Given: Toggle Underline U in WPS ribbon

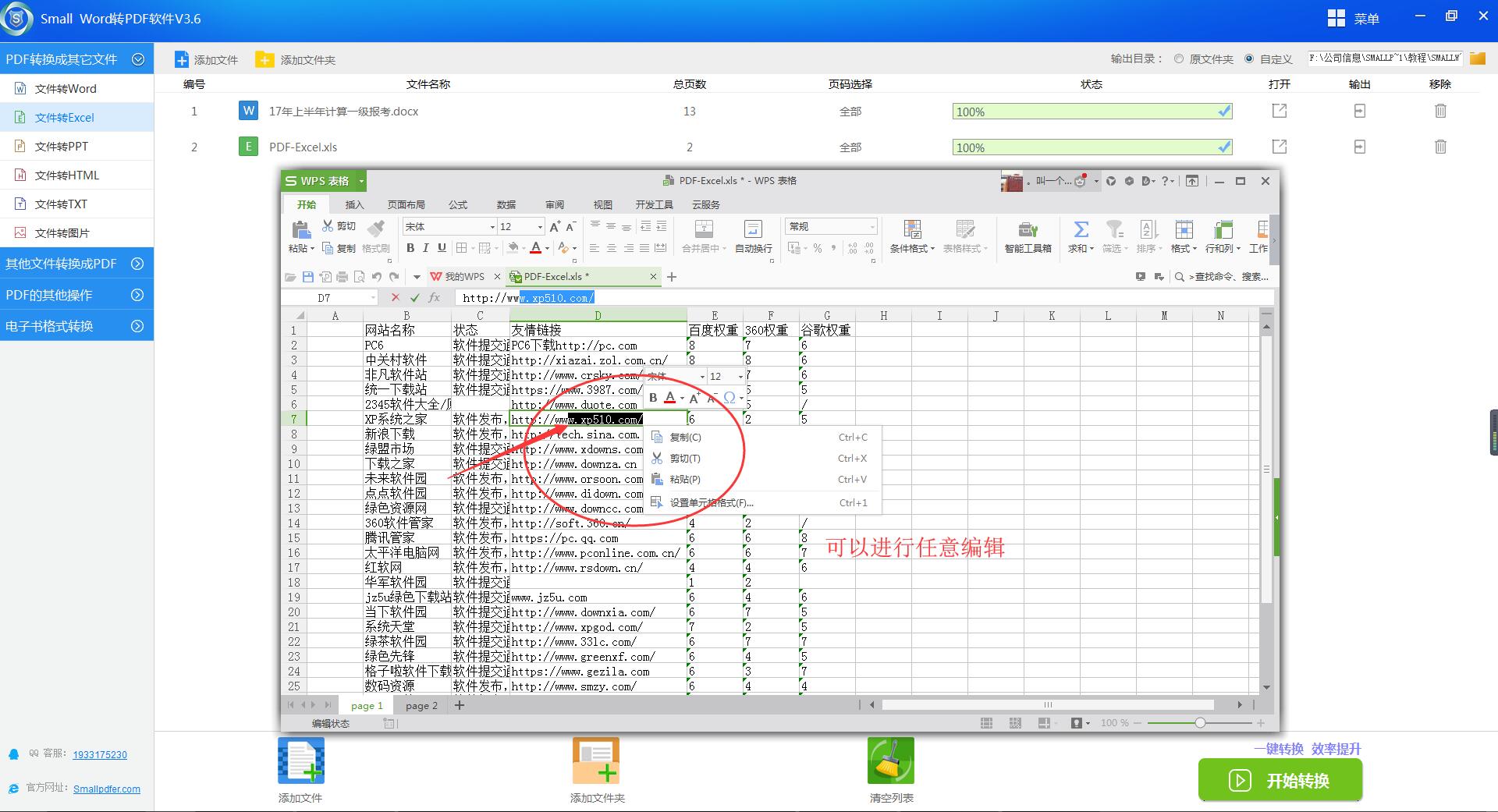Looking at the screenshot, I should 442,248.
